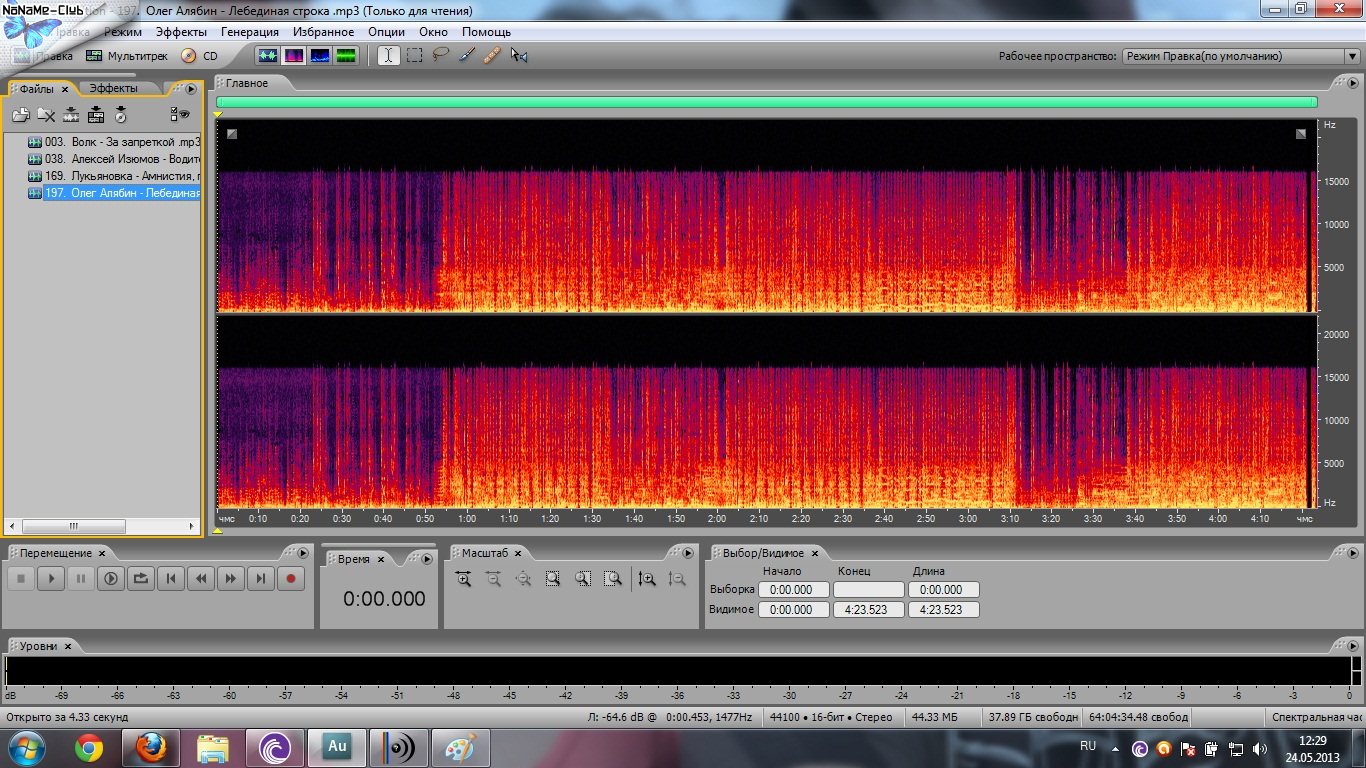The height and width of the screenshot is (768, 1366).
Task: Select the Scrubbing tool with speaker
Action: tap(518, 56)
